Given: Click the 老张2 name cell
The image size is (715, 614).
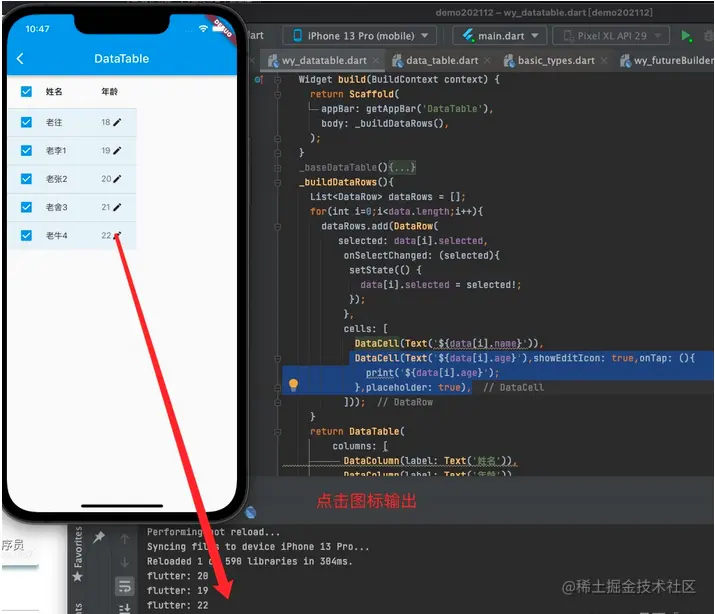Looking at the screenshot, I should click(x=57, y=179).
